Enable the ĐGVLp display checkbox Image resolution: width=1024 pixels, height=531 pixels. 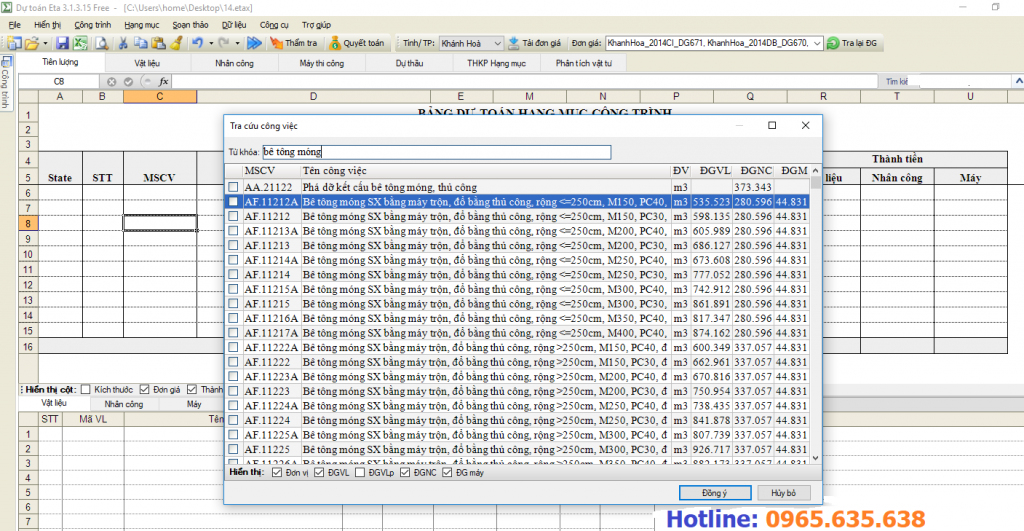362,472
